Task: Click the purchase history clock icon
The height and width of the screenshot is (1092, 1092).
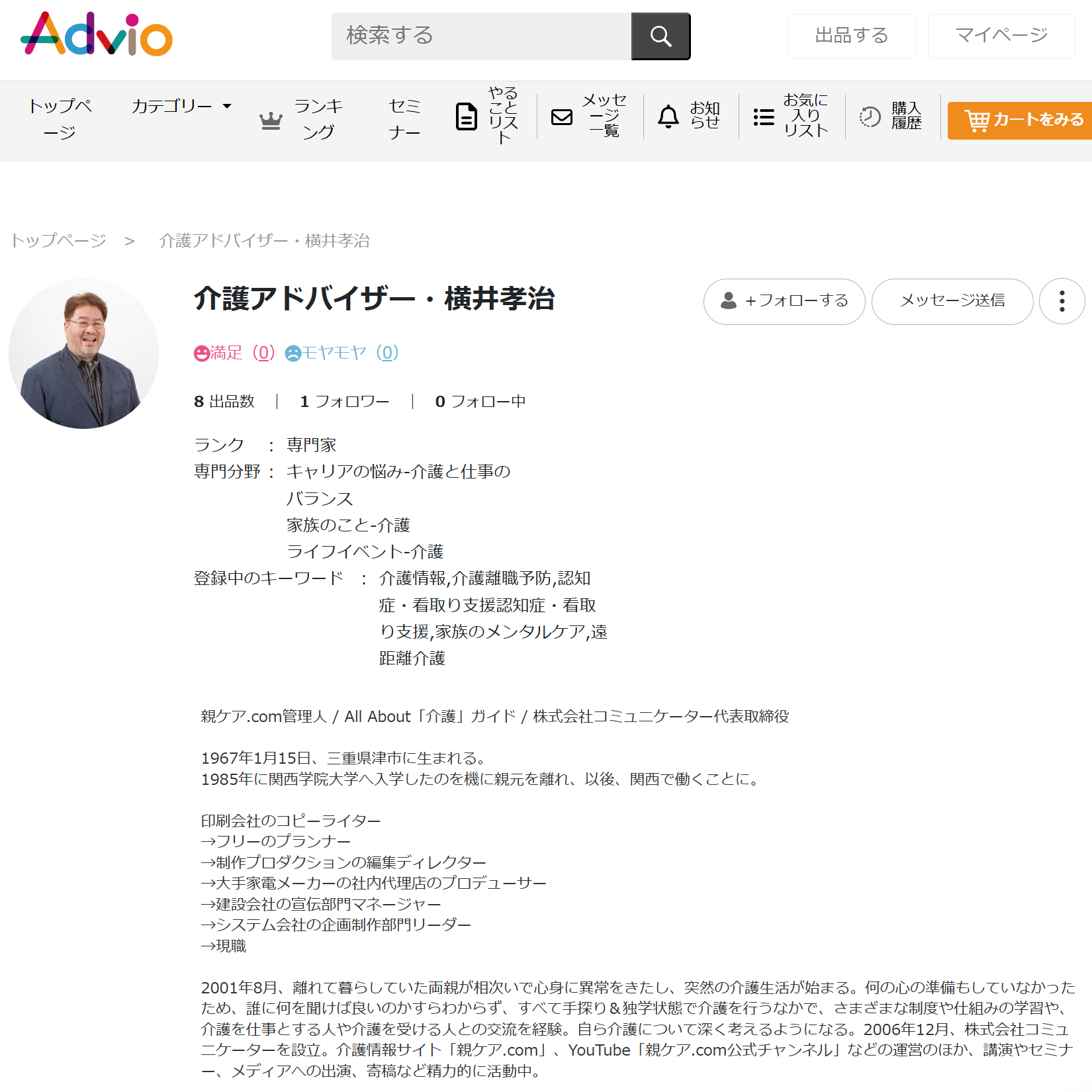Action: (x=870, y=117)
